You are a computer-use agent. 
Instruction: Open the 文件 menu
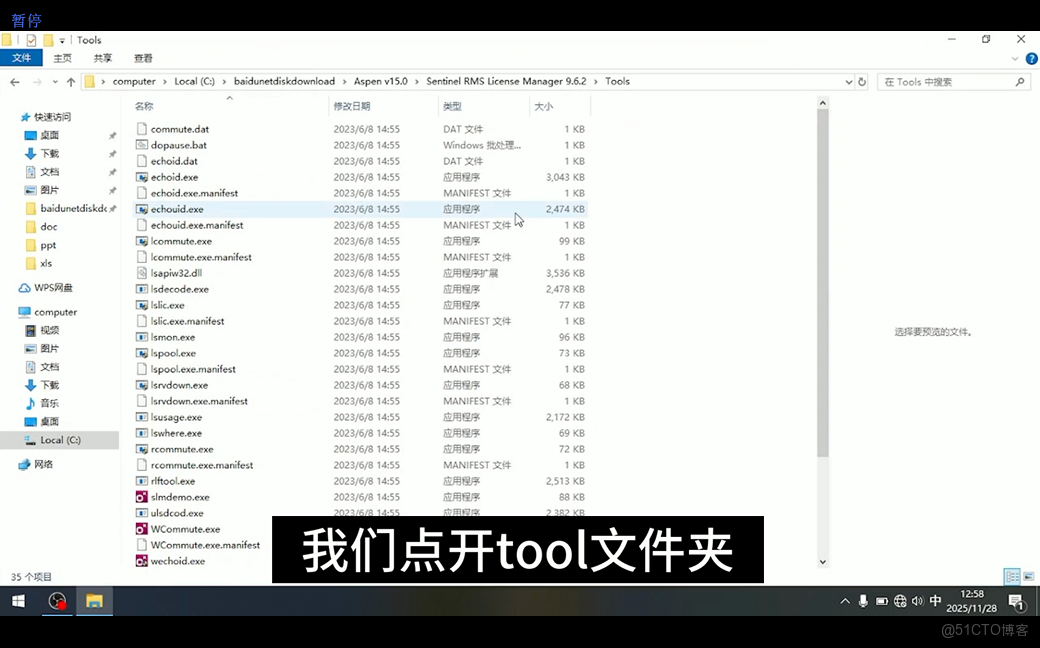[22, 58]
